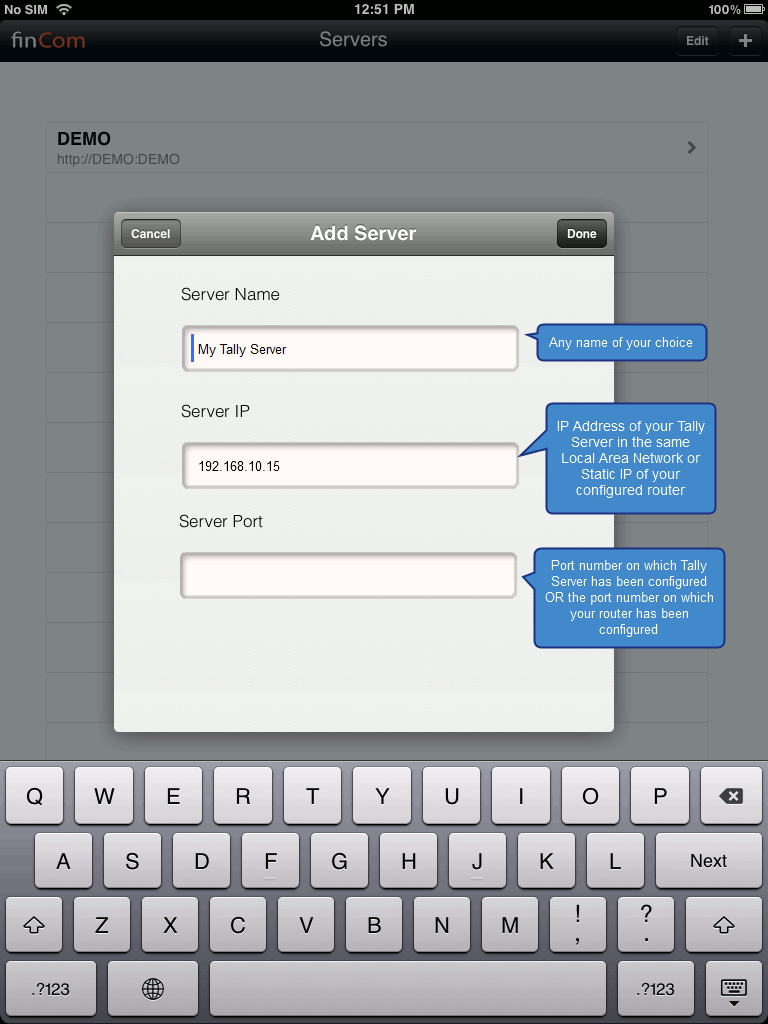The image size is (768, 1024).
Task: Tap the Server IP label
Action: [215, 411]
